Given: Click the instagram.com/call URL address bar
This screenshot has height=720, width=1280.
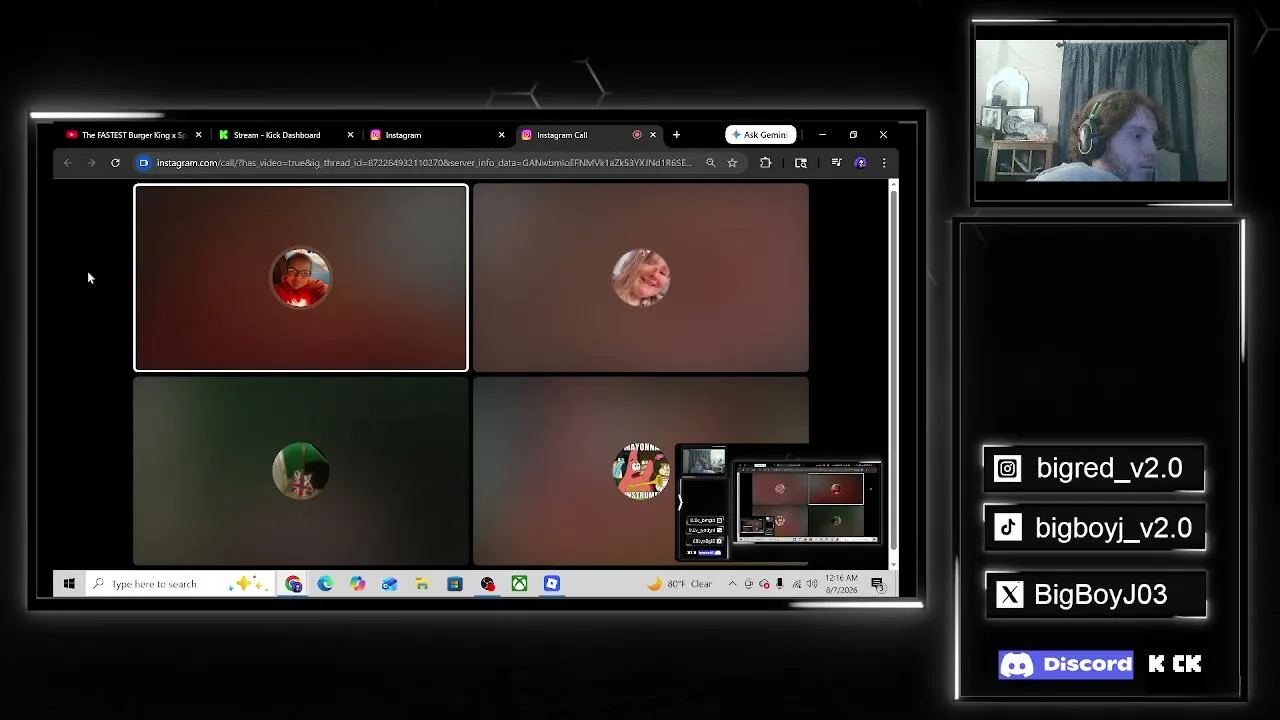Looking at the screenshot, I should [424, 163].
